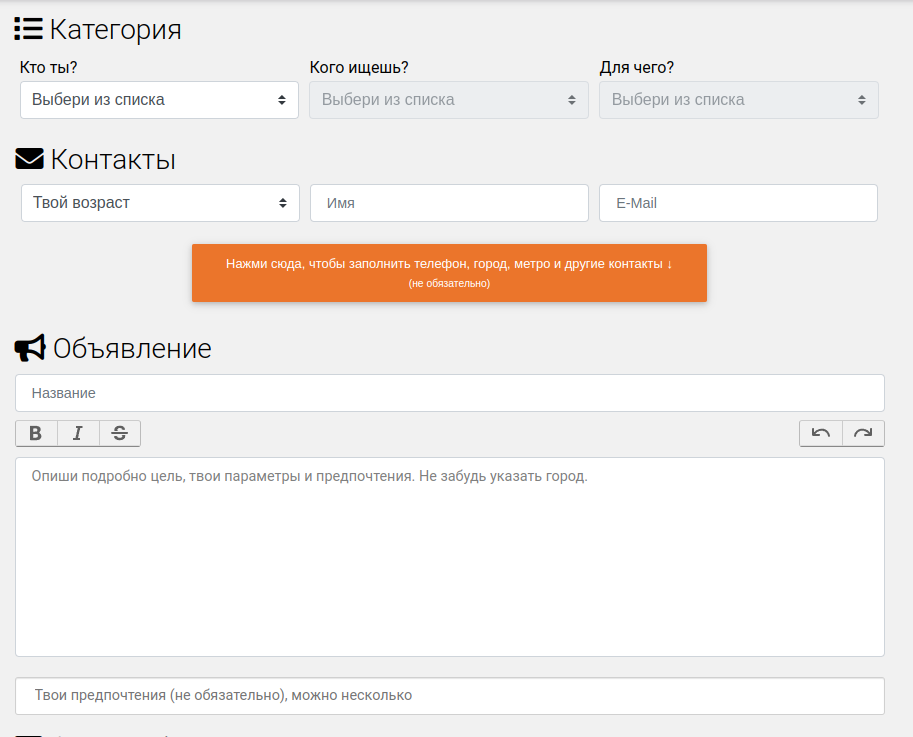This screenshot has width=913, height=737.
Task: Open the 'Для чего?' dropdown
Action: coord(739,100)
